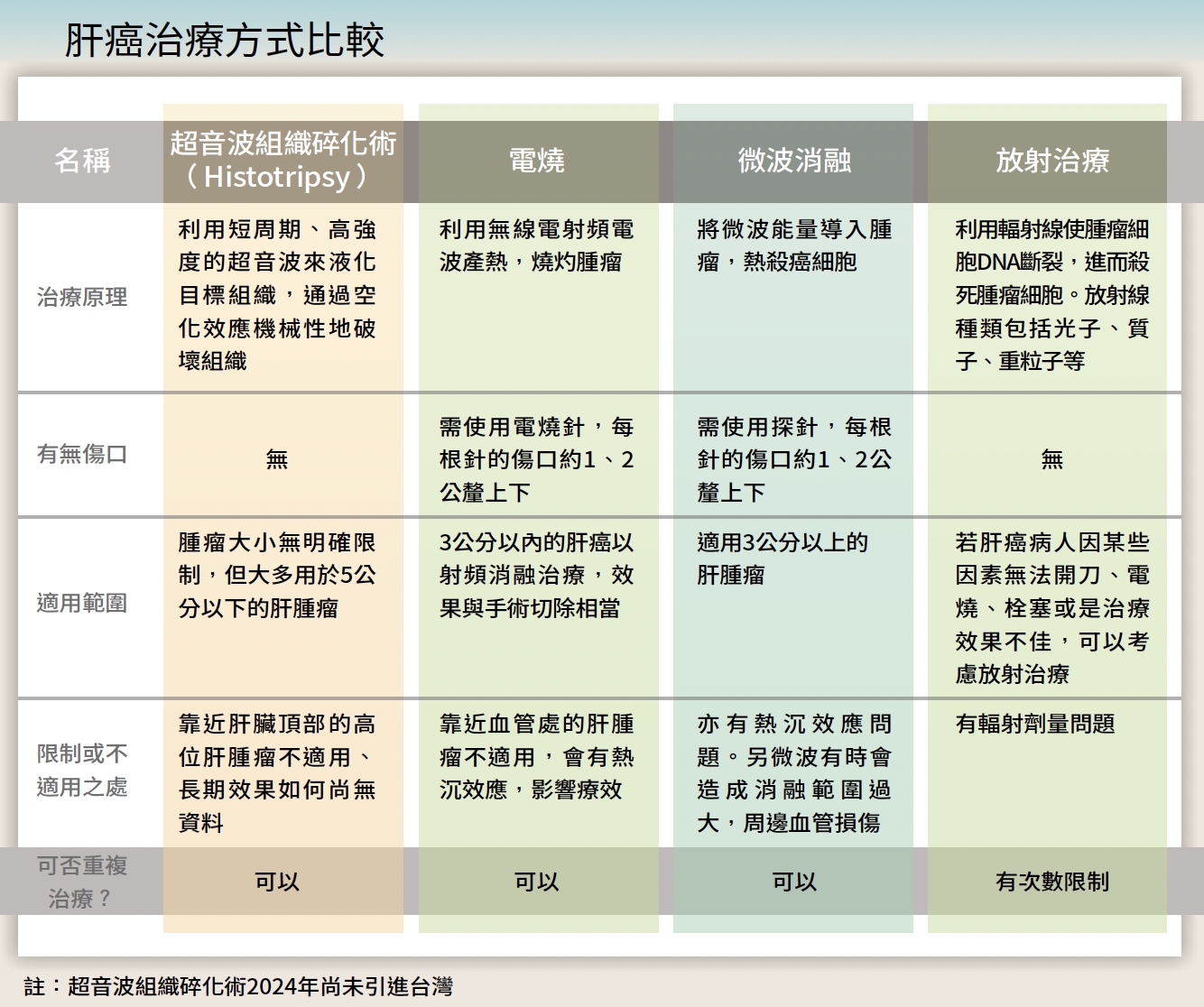
Task: Click the title 肝癌治療方式比較
Action: coord(225,41)
